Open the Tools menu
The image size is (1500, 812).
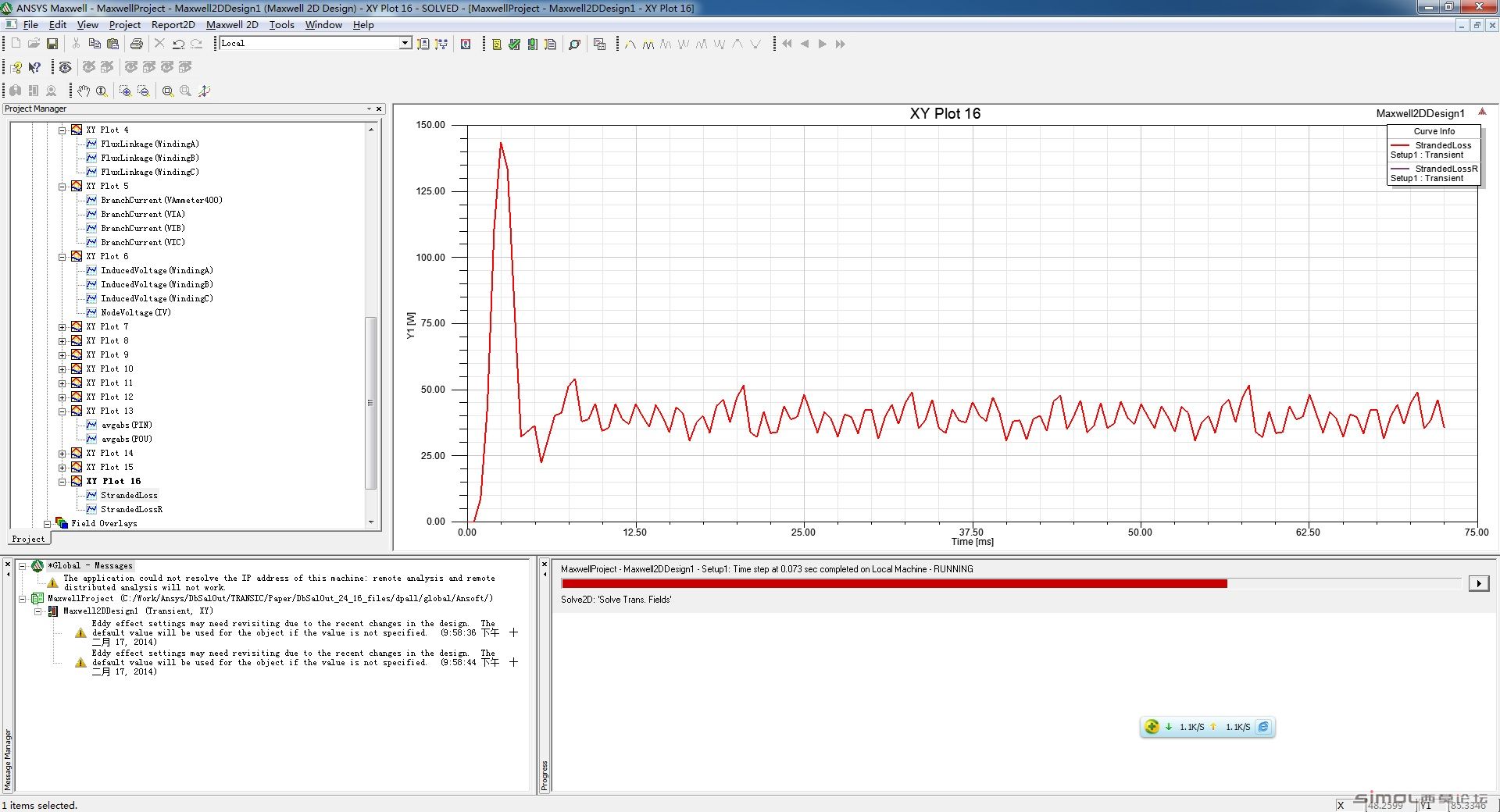coord(282,25)
